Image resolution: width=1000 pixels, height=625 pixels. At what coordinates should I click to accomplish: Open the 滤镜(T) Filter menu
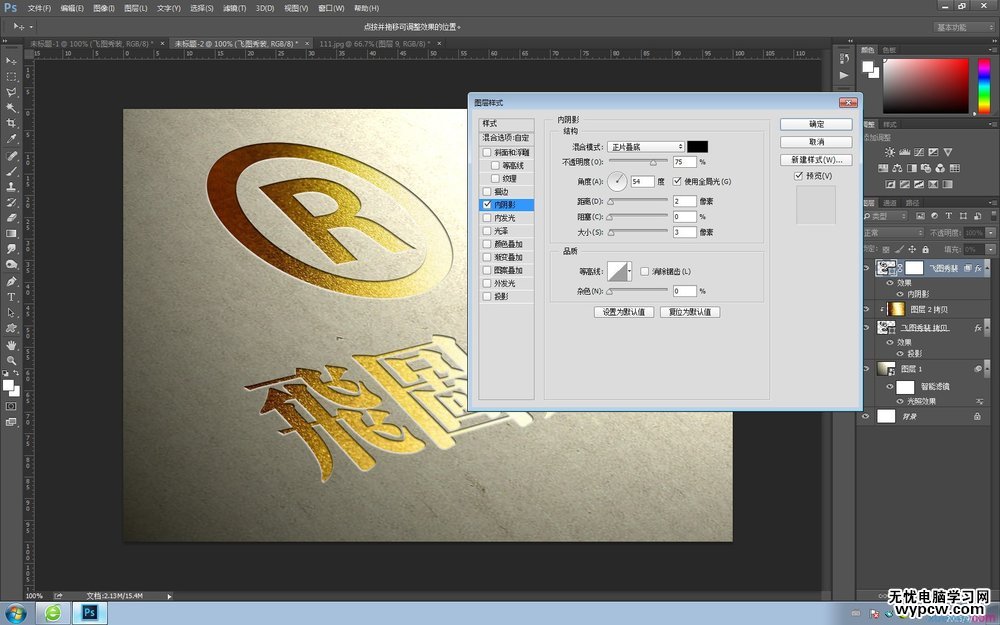[234, 8]
